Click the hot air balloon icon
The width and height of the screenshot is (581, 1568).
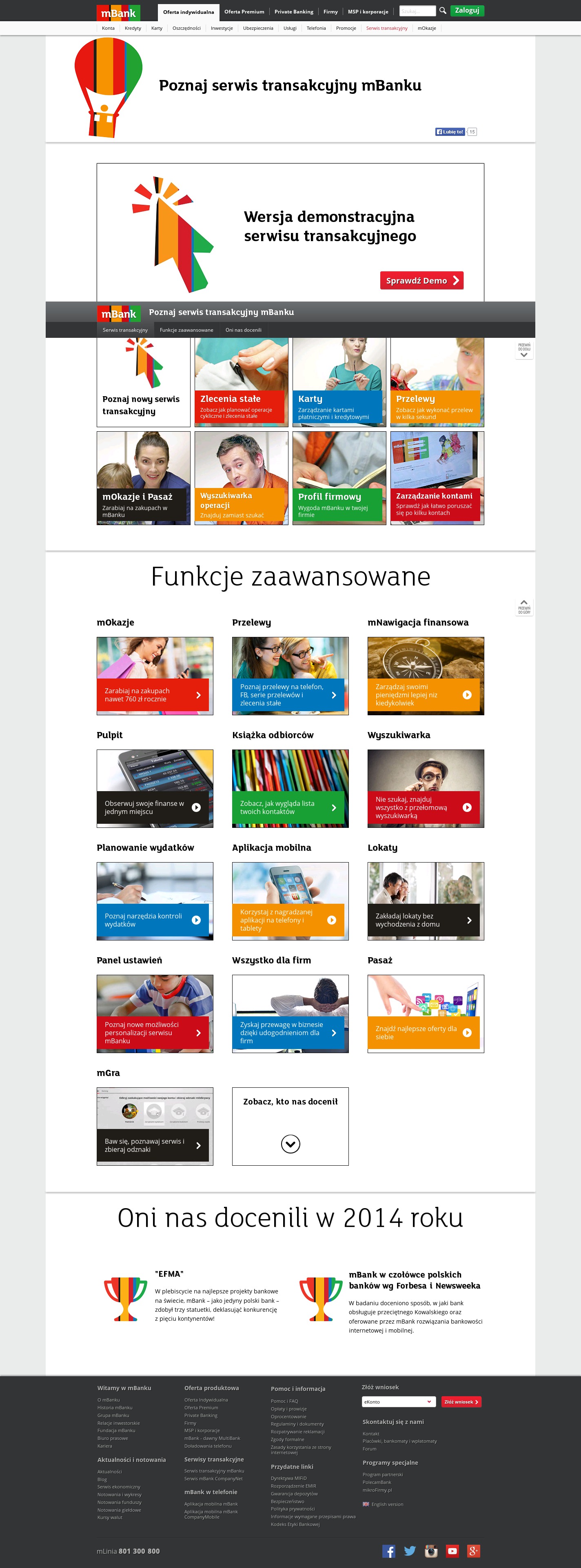(108, 87)
